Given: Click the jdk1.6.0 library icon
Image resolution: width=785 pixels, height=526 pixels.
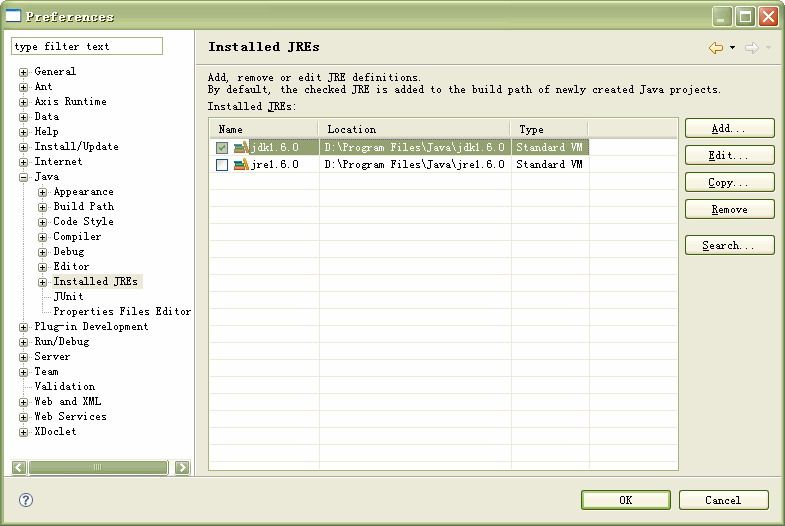Looking at the screenshot, I should tap(241, 147).
